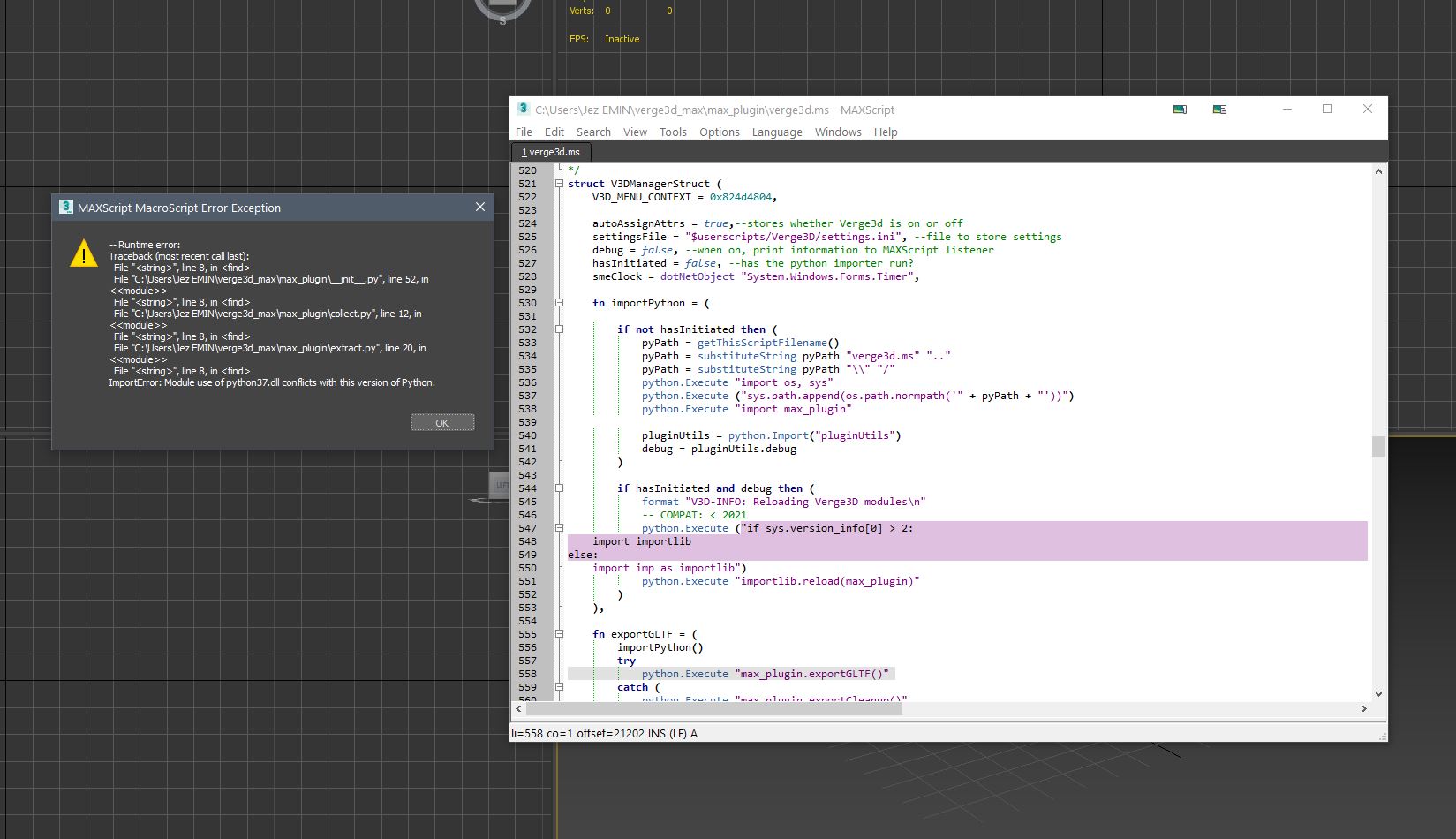Collapse the 'if hasInitiated and debug' fold at line 544

559,488
